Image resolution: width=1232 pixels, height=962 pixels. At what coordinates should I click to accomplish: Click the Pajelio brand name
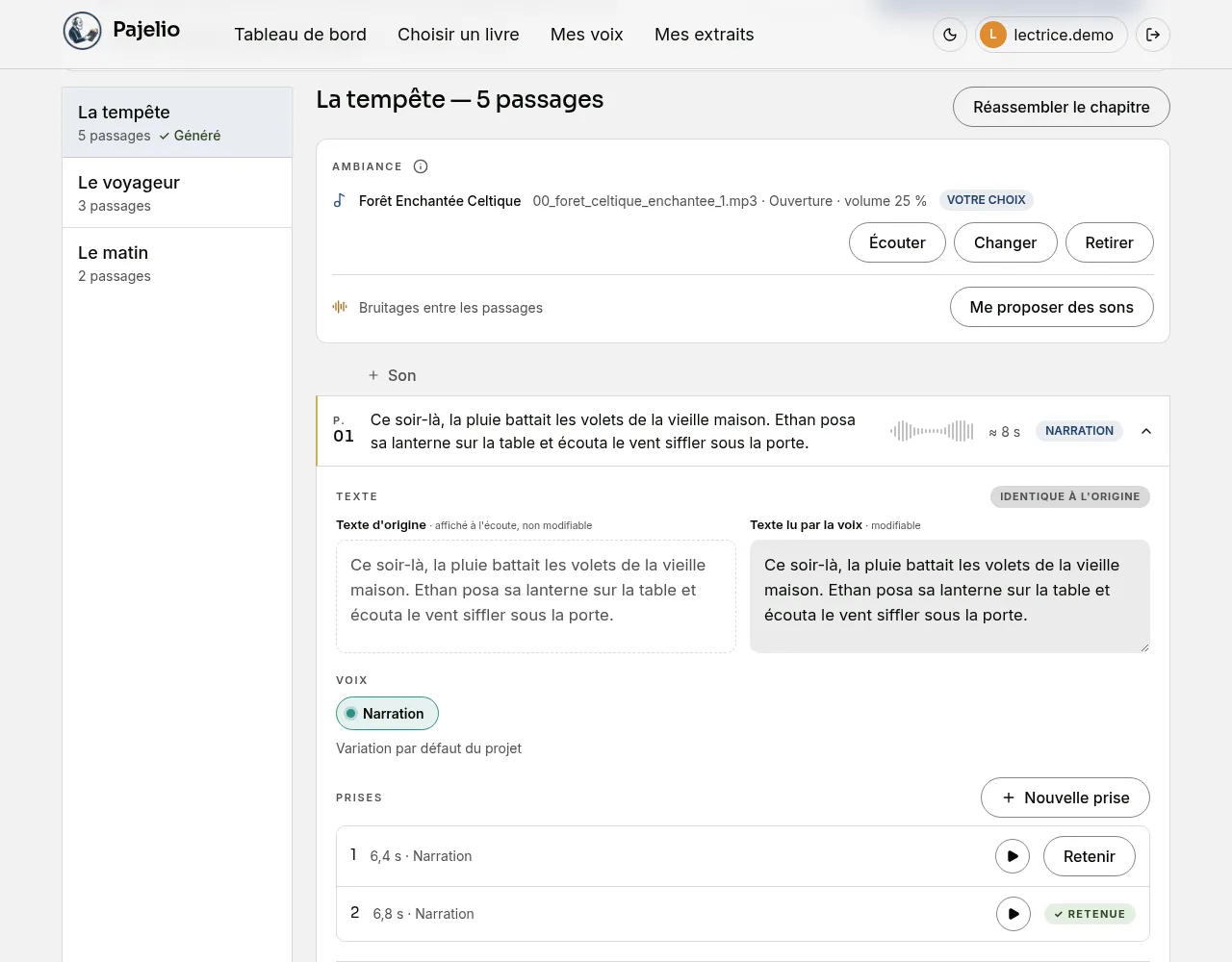[146, 30]
